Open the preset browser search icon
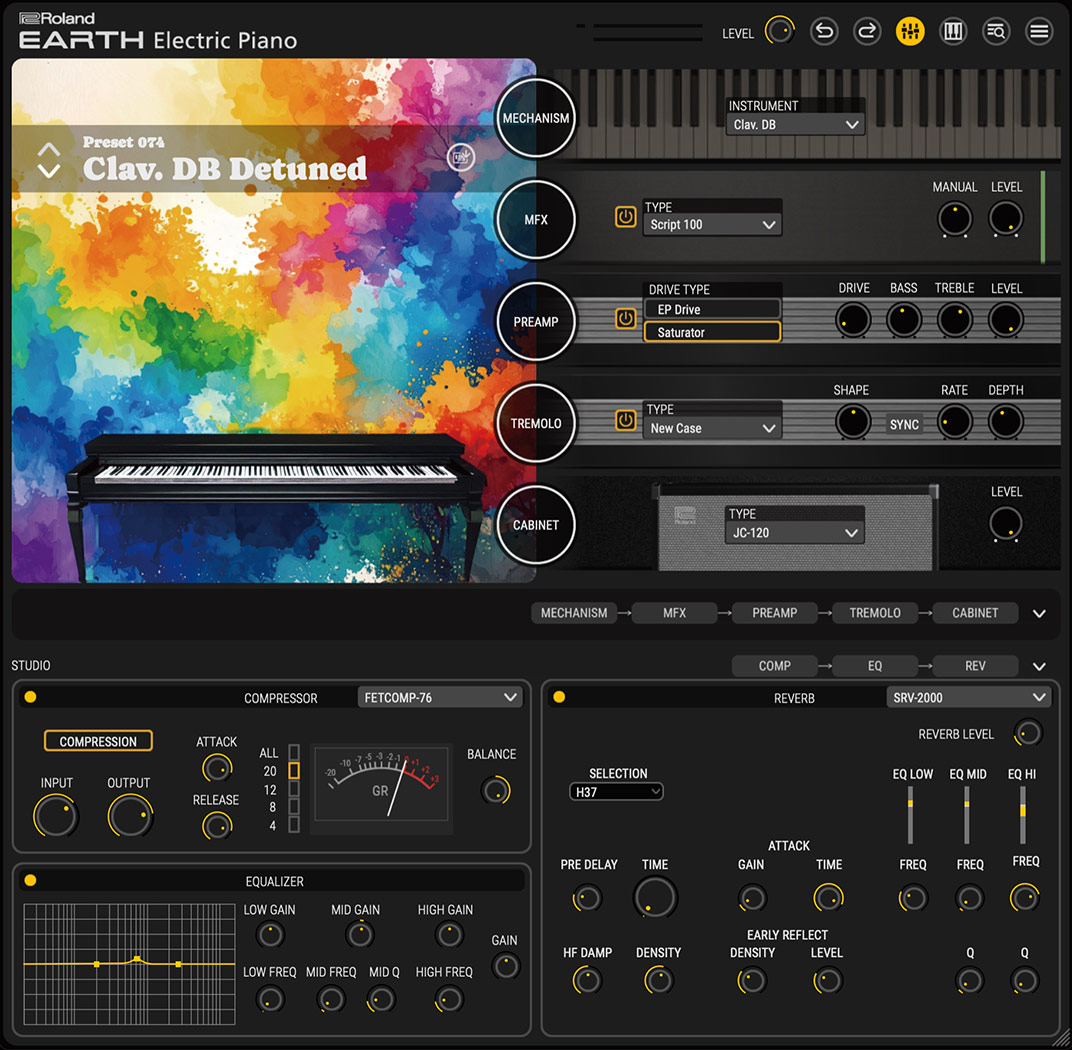This screenshot has width=1072, height=1050. pyautogui.click(x=996, y=31)
